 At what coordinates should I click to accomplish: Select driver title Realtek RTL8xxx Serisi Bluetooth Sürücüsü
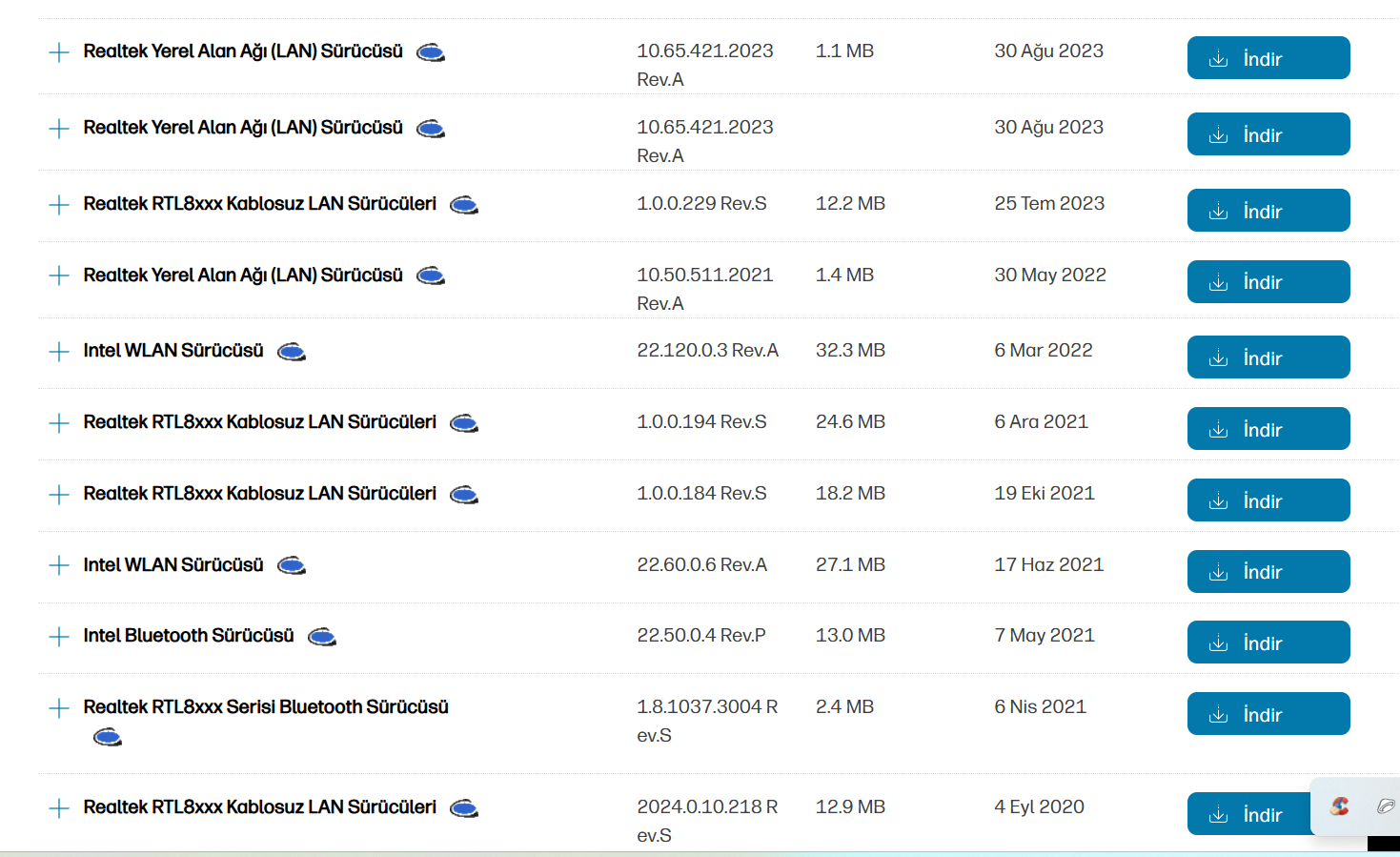(266, 707)
